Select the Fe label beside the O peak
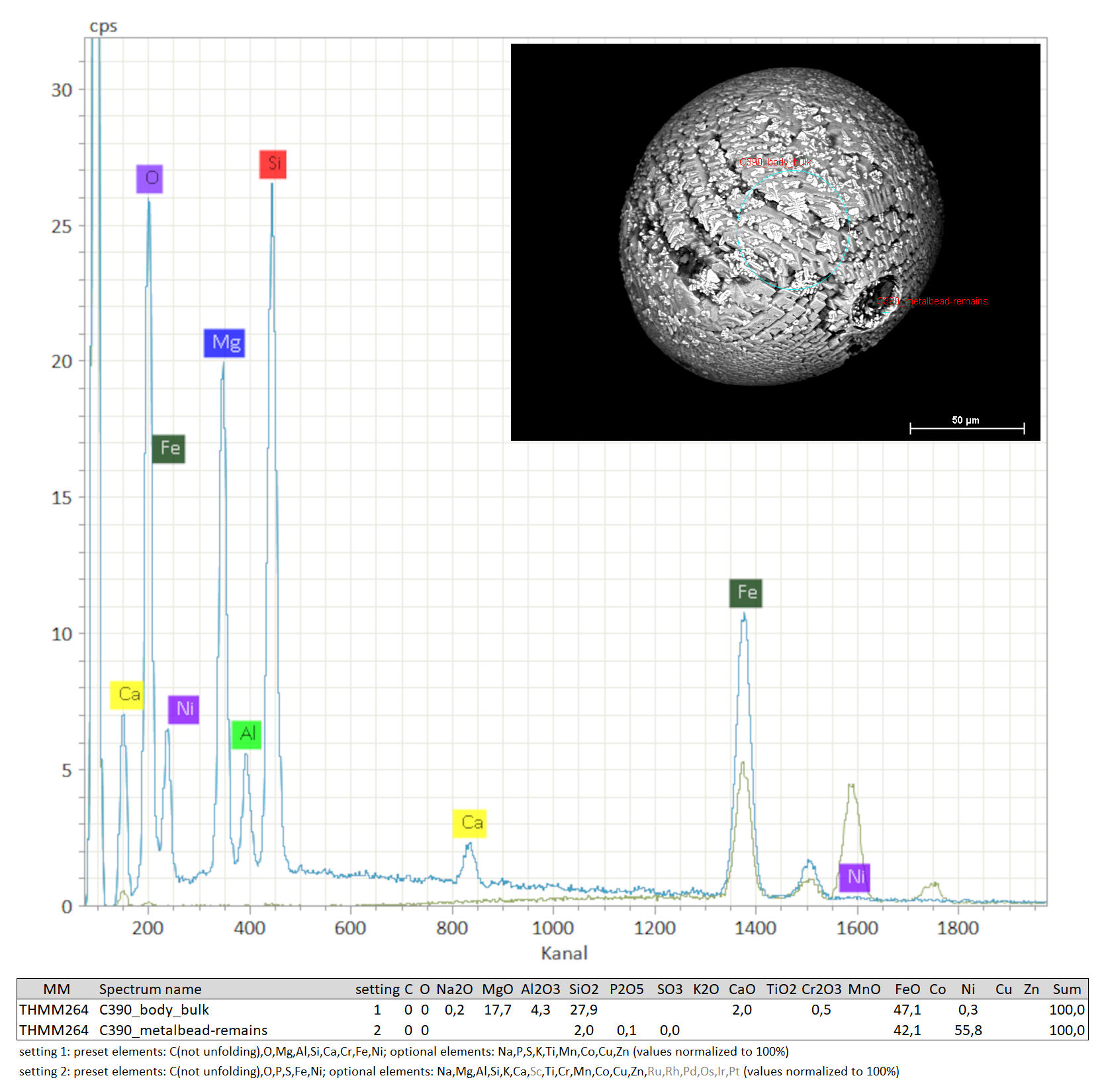 click(x=169, y=449)
